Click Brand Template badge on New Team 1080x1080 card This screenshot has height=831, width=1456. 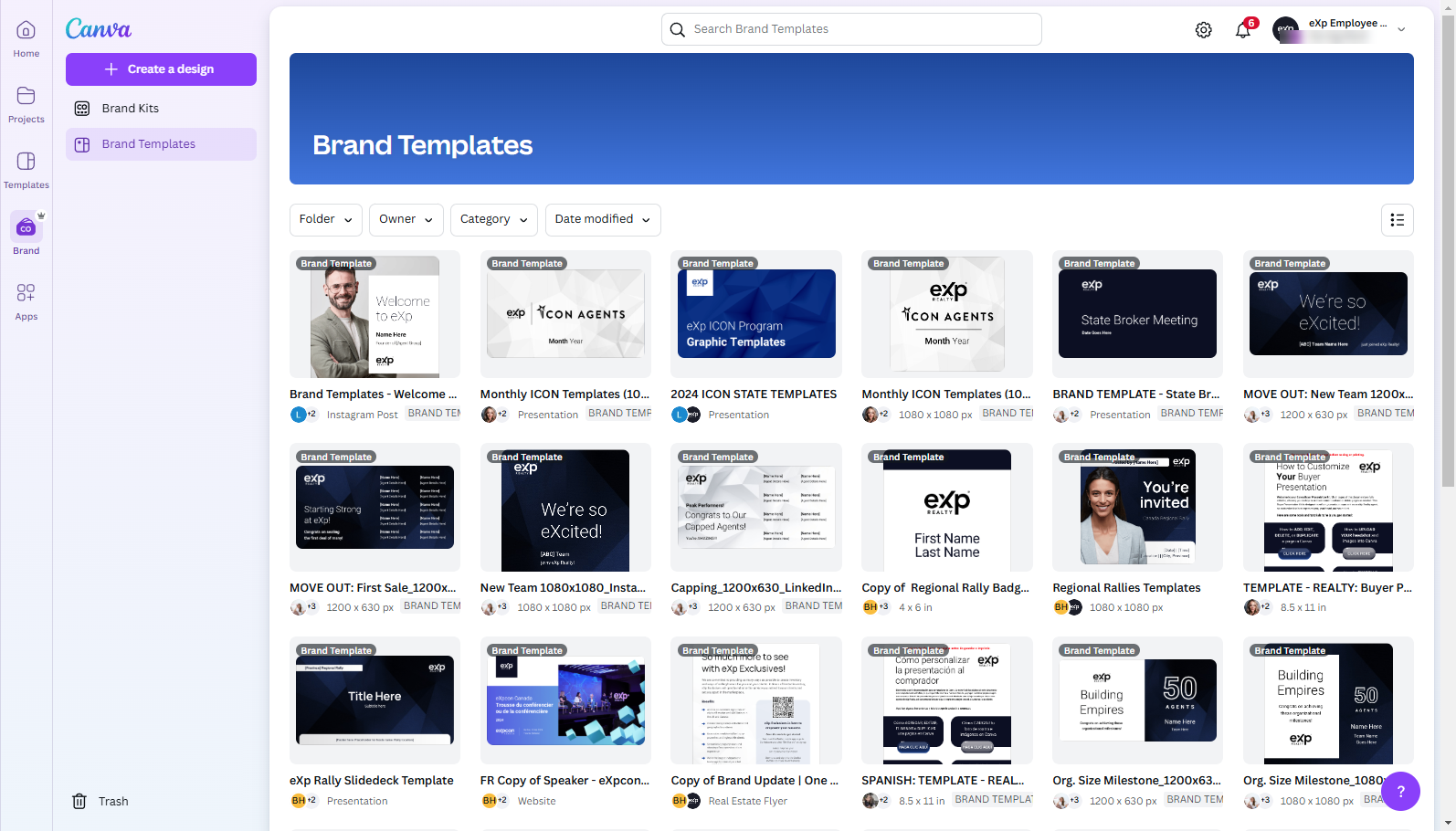tap(527, 457)
